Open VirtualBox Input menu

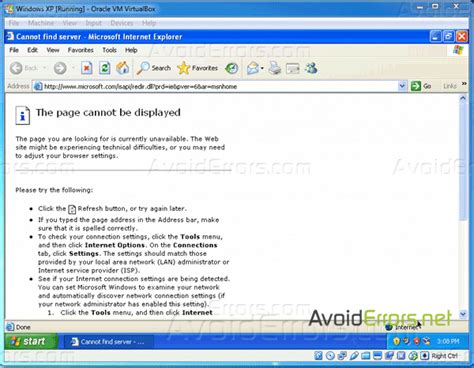(x=93, y=23)
